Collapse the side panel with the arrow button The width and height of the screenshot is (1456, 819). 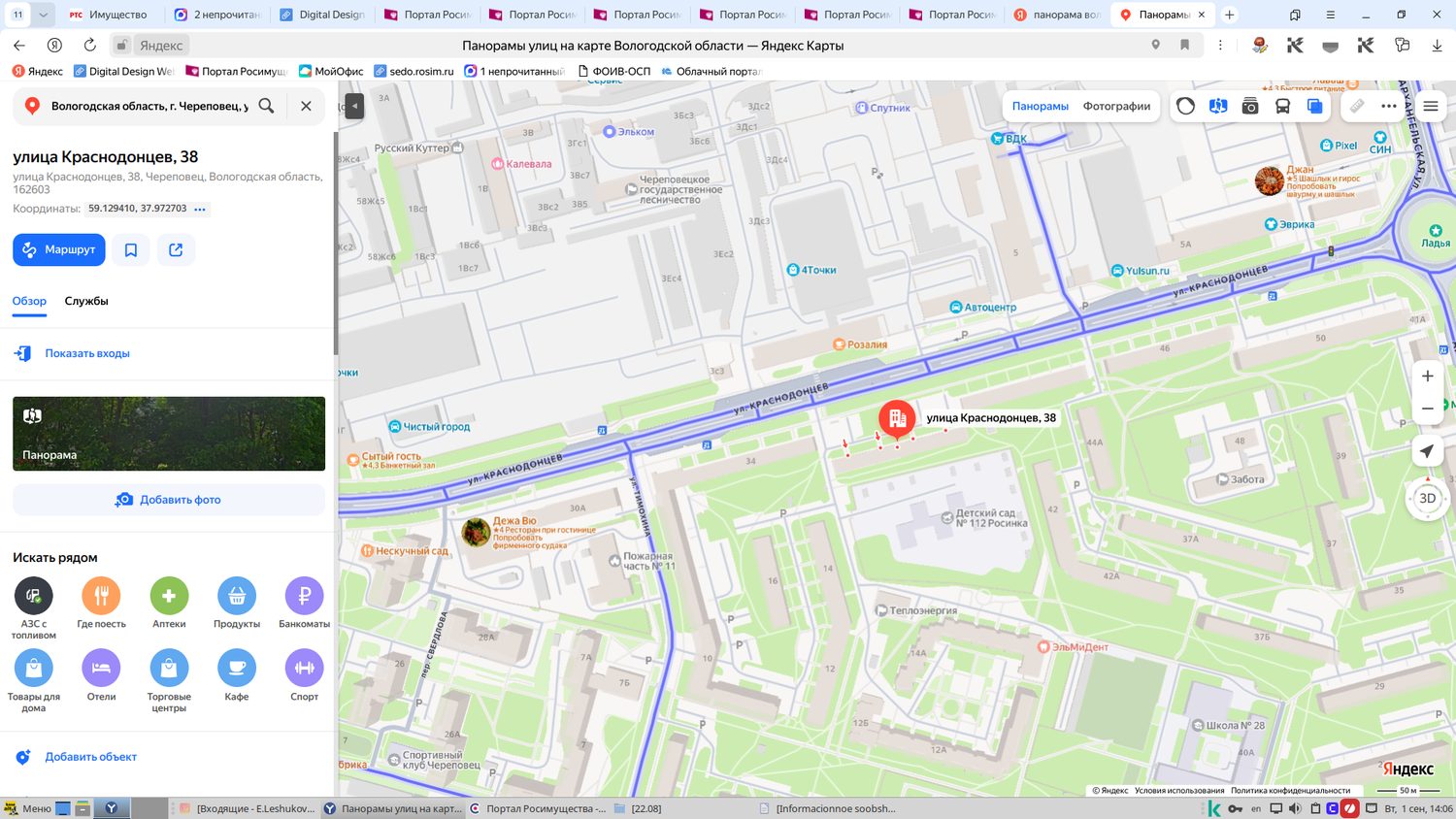354,106
